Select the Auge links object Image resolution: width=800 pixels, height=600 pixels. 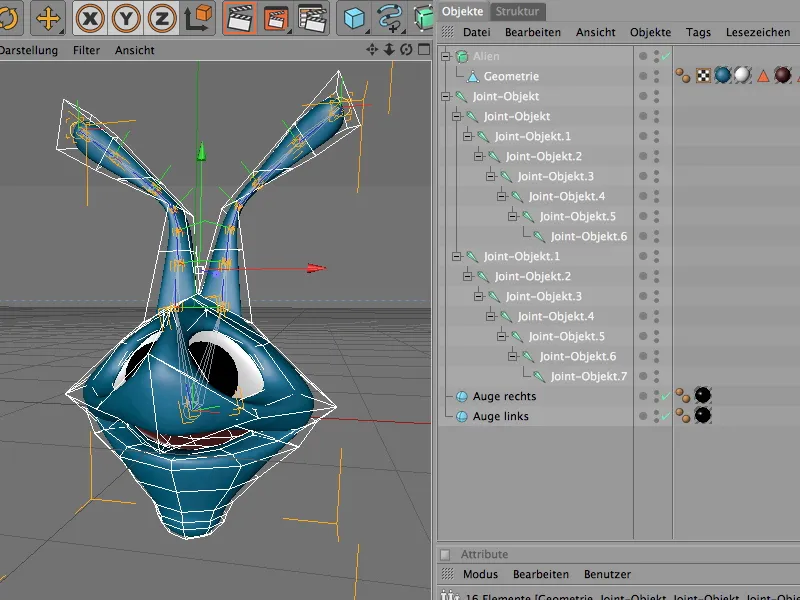(501, 416)
